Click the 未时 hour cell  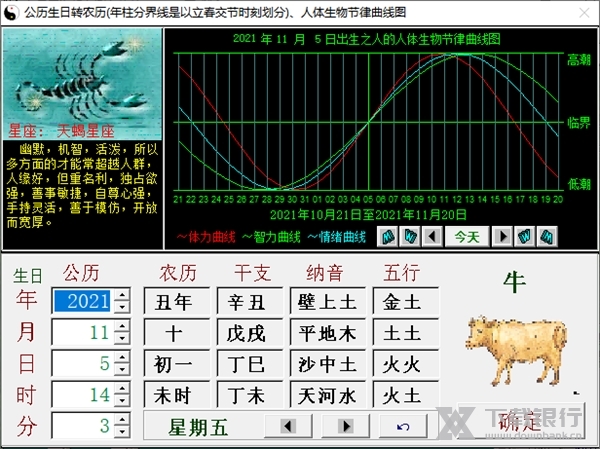tap(176, 395)
